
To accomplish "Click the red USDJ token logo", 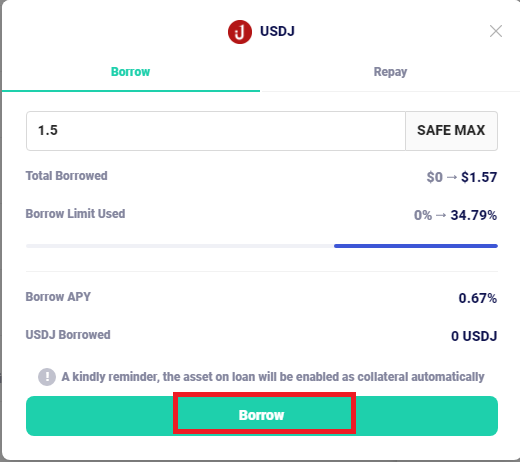I will 240,32.
